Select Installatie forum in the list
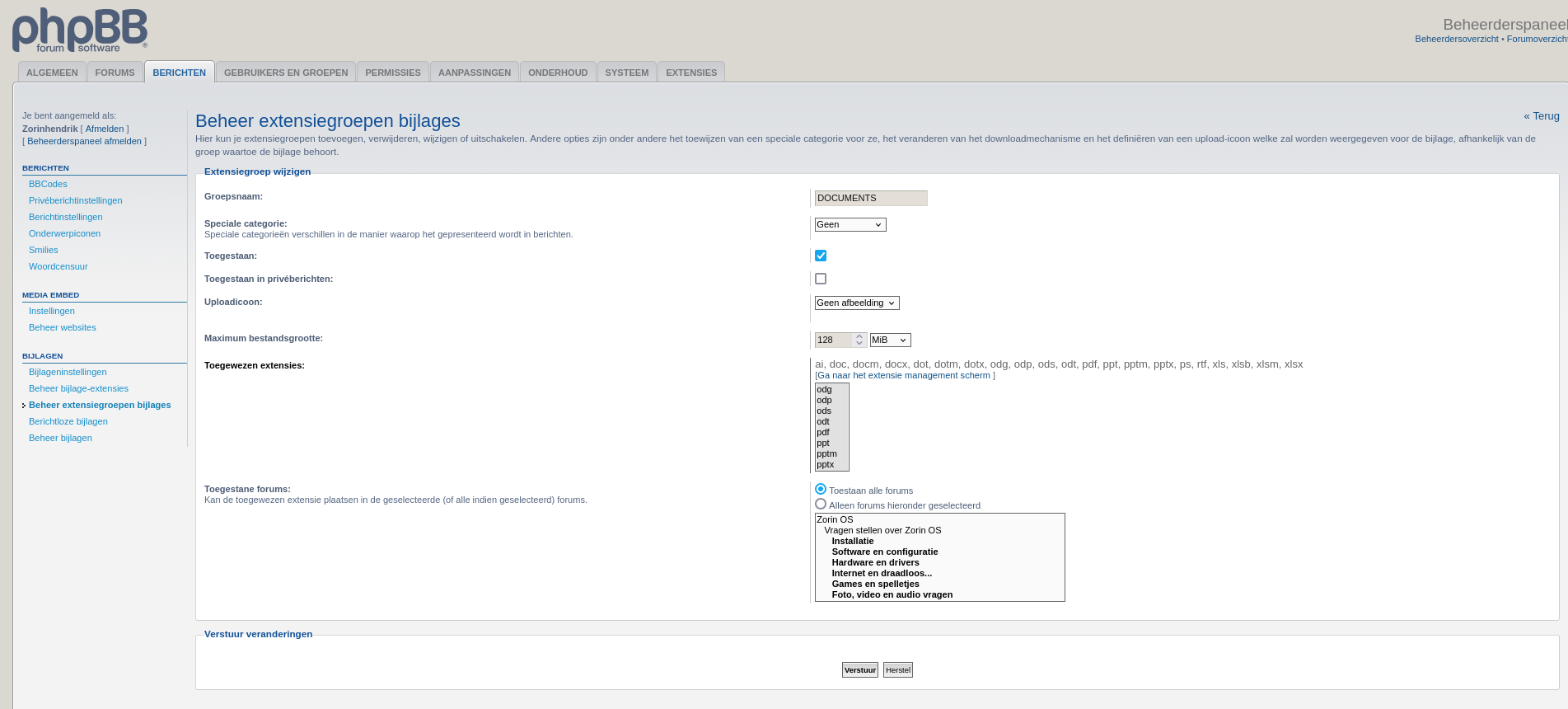1568x709 pixels. point(852,541)
